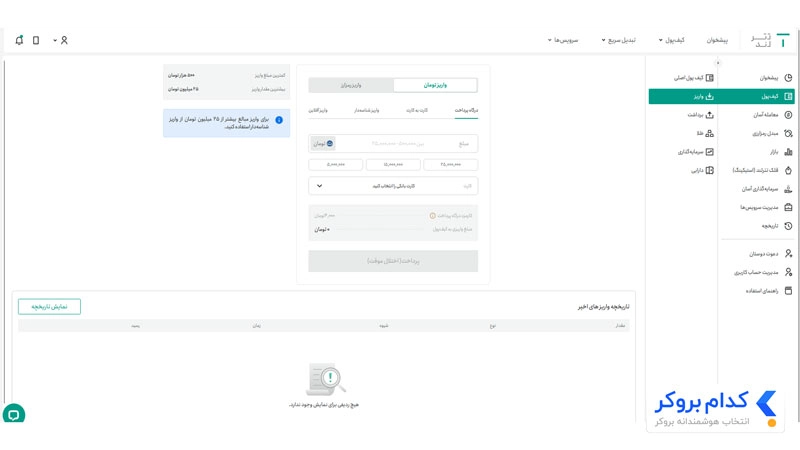Select the درگاه پرداخت (payment gateway) tab
Viewport: 800px width, 450px height.
pos(466,110)
